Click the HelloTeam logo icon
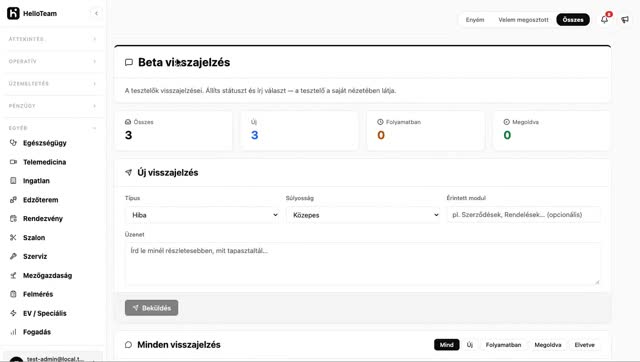640x362 pixels. pos(13,13)
